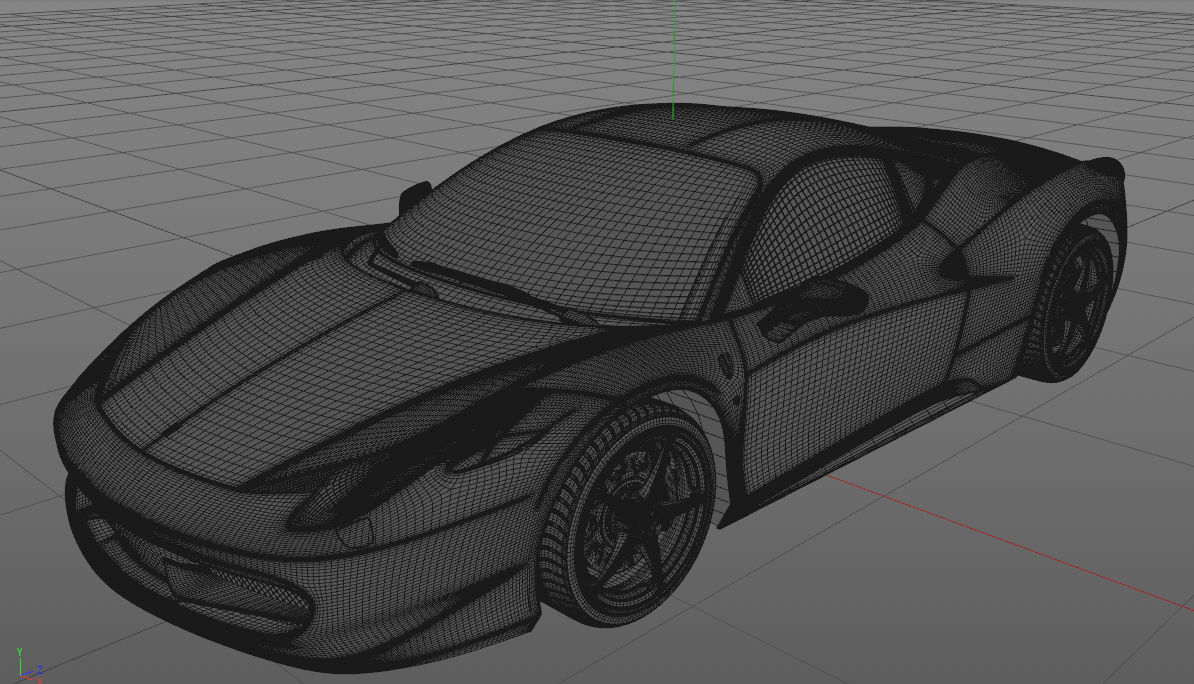Select the car's front wheel
Image resolution: width=1194 pixels, height=684 pixels.
point(627,514)
